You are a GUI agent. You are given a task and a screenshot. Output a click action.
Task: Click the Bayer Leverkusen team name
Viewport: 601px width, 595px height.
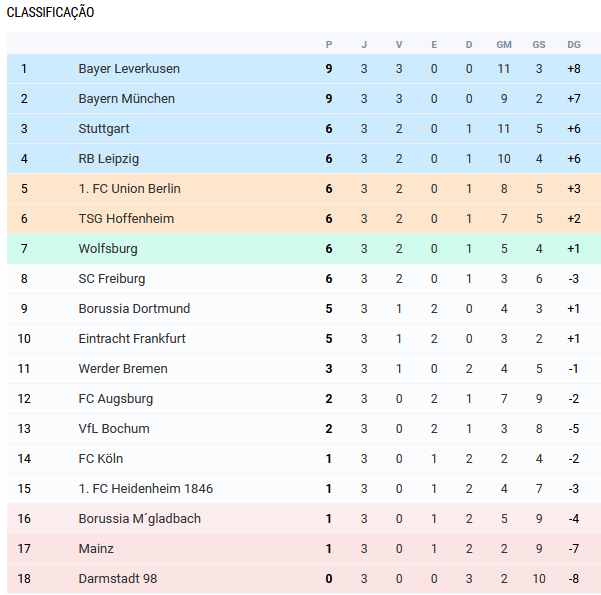129,69
